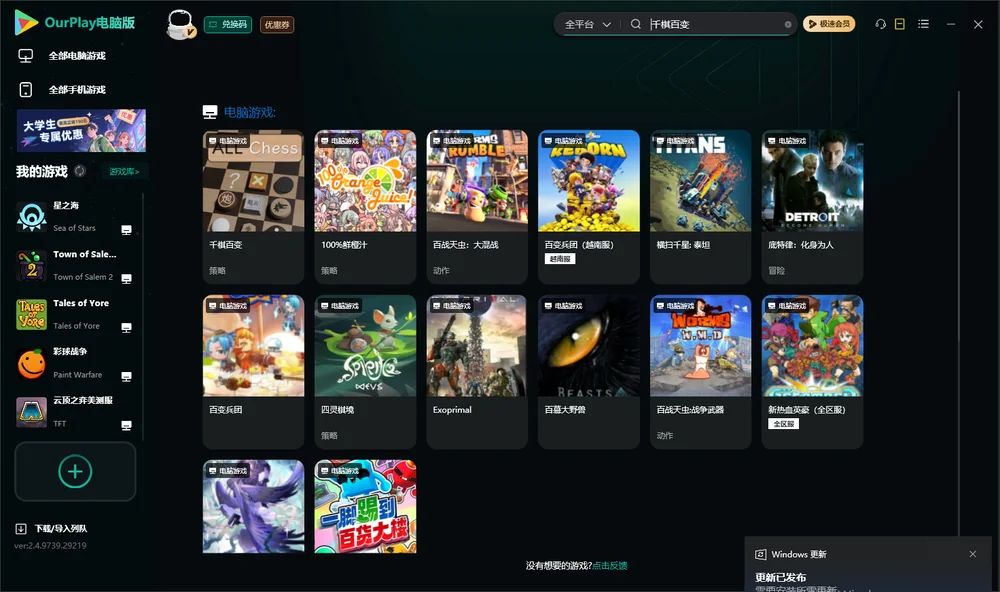Image resolution: width=1000 pixels, height=592 pixels.
Task: Open the 100%鲜橙汁 Orange Juice game card
Action: (365, 207)
